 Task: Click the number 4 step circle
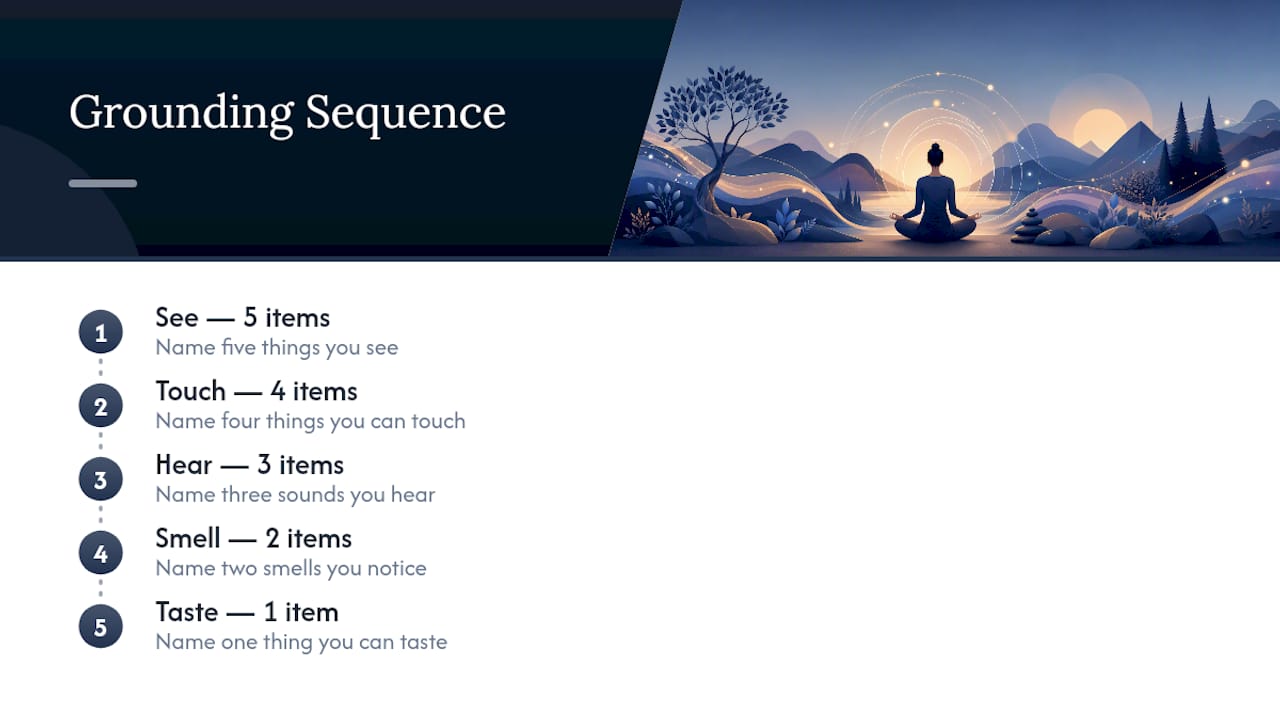coord(101,553)
